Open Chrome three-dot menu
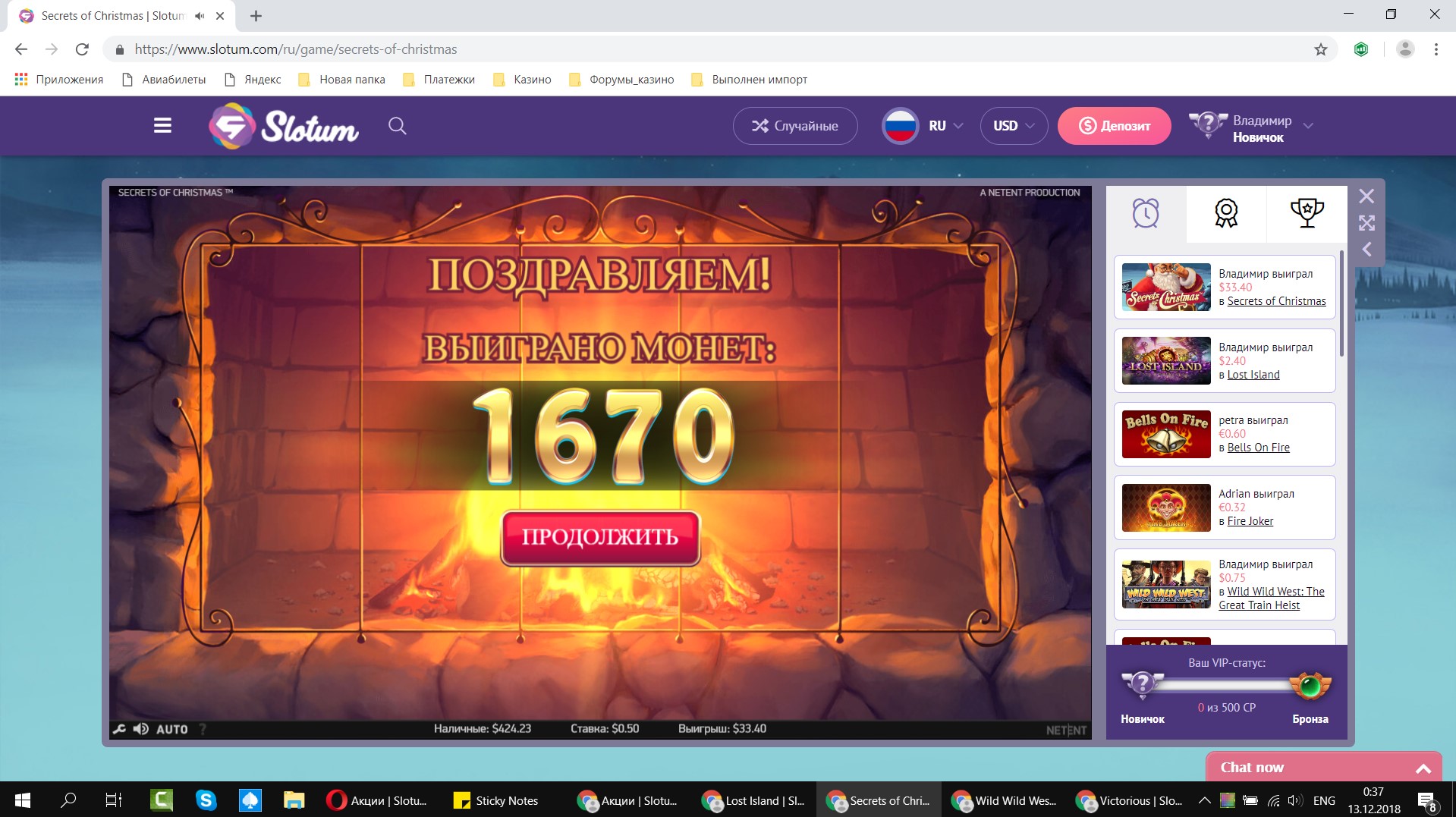1456x817 pixels. pos(1436,49)
